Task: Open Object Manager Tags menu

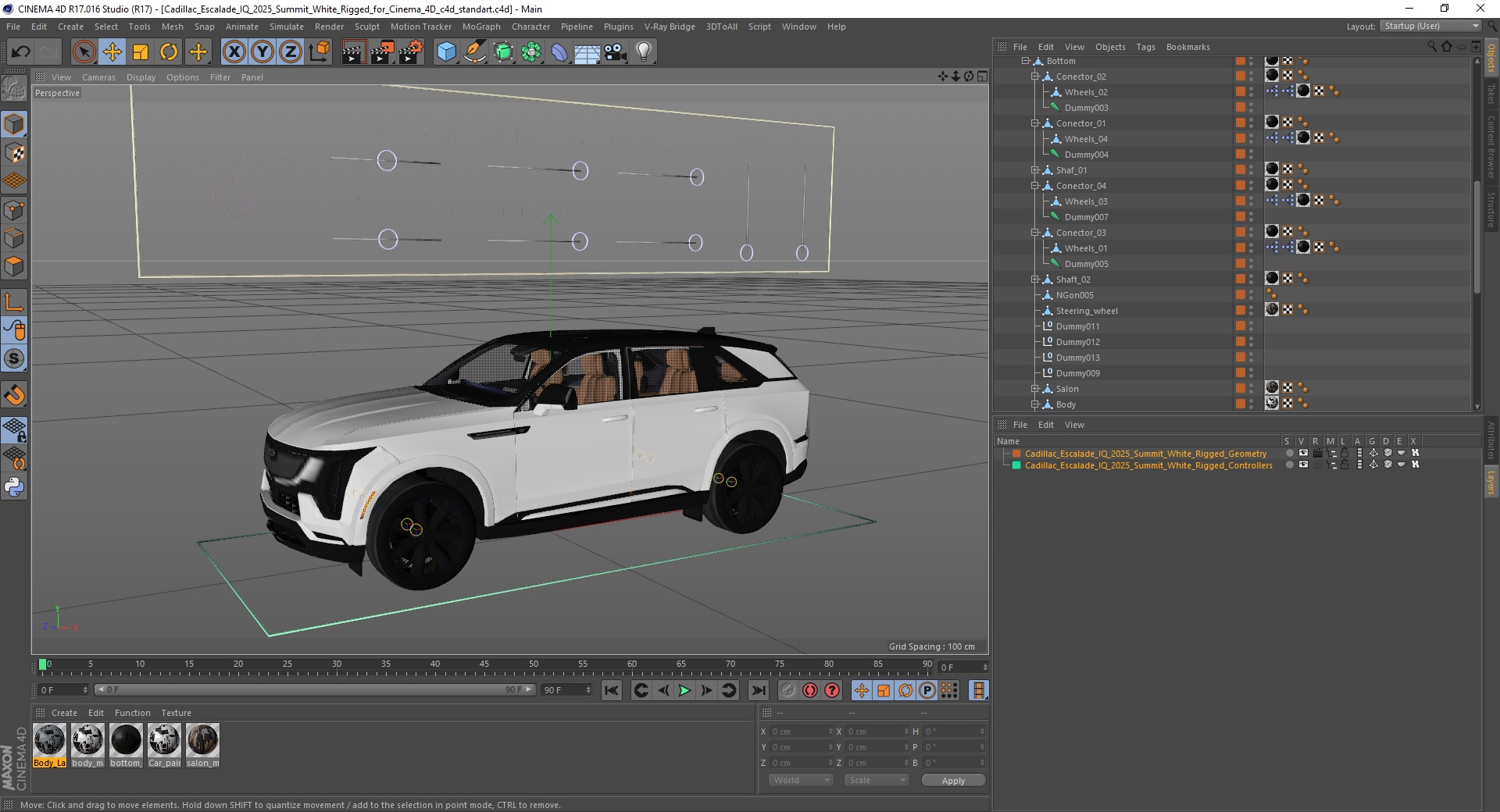Action: click(1145, 47)
